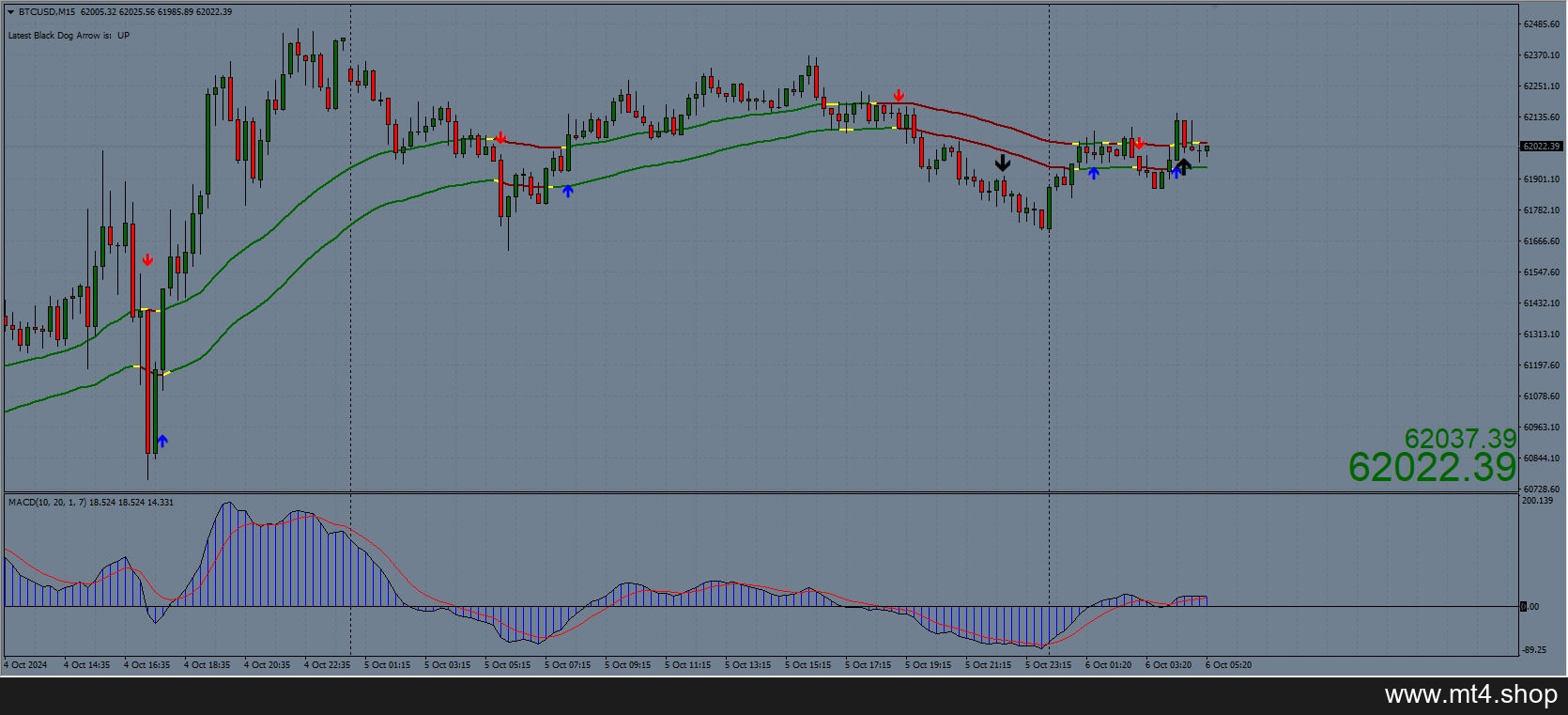This screenshot has width=1568, height=715.
Task: Click the 61197.60 price axis label
Action: (1542, 365)
